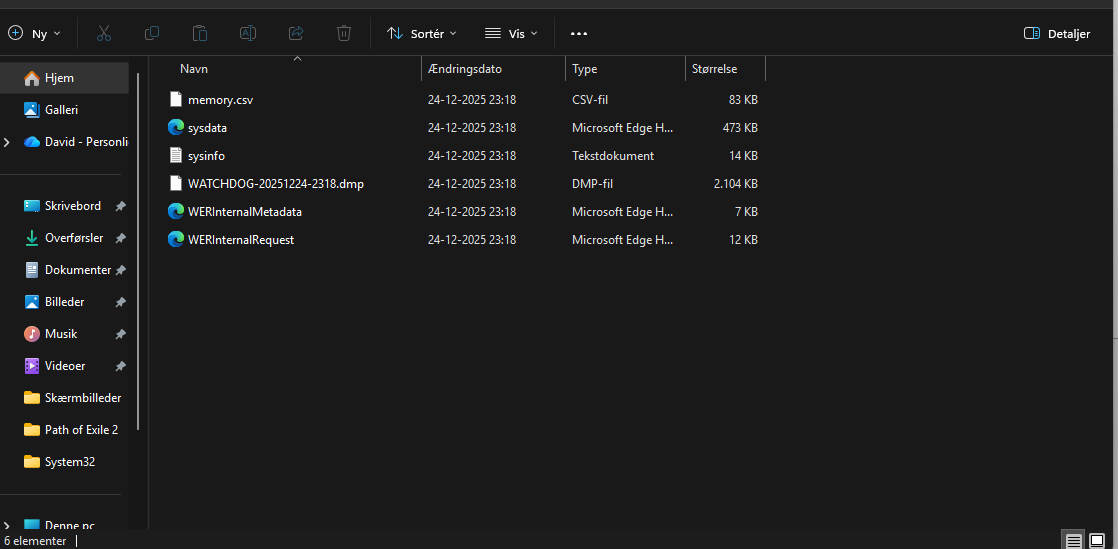Screen dimensions: 1118x549
Task: Click the sysinfo document icon
Action: click(176, 155)
